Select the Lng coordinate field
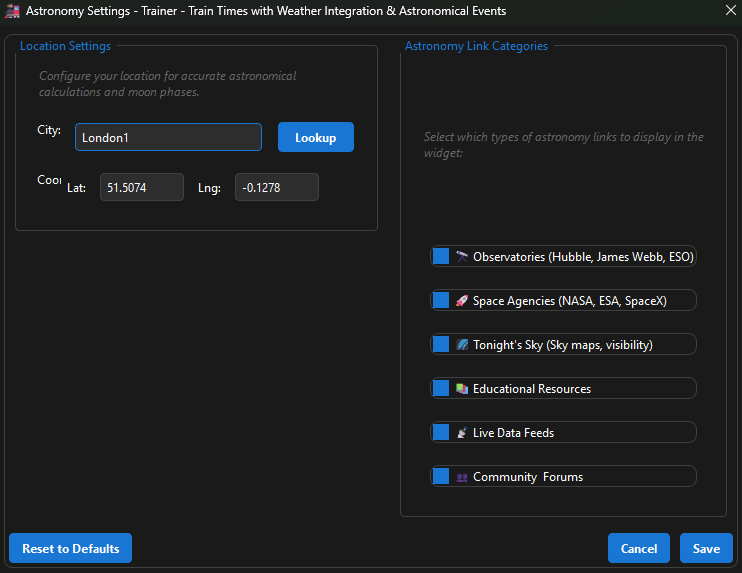The height and width of the screenshot is (573, 742). [276, 187]
